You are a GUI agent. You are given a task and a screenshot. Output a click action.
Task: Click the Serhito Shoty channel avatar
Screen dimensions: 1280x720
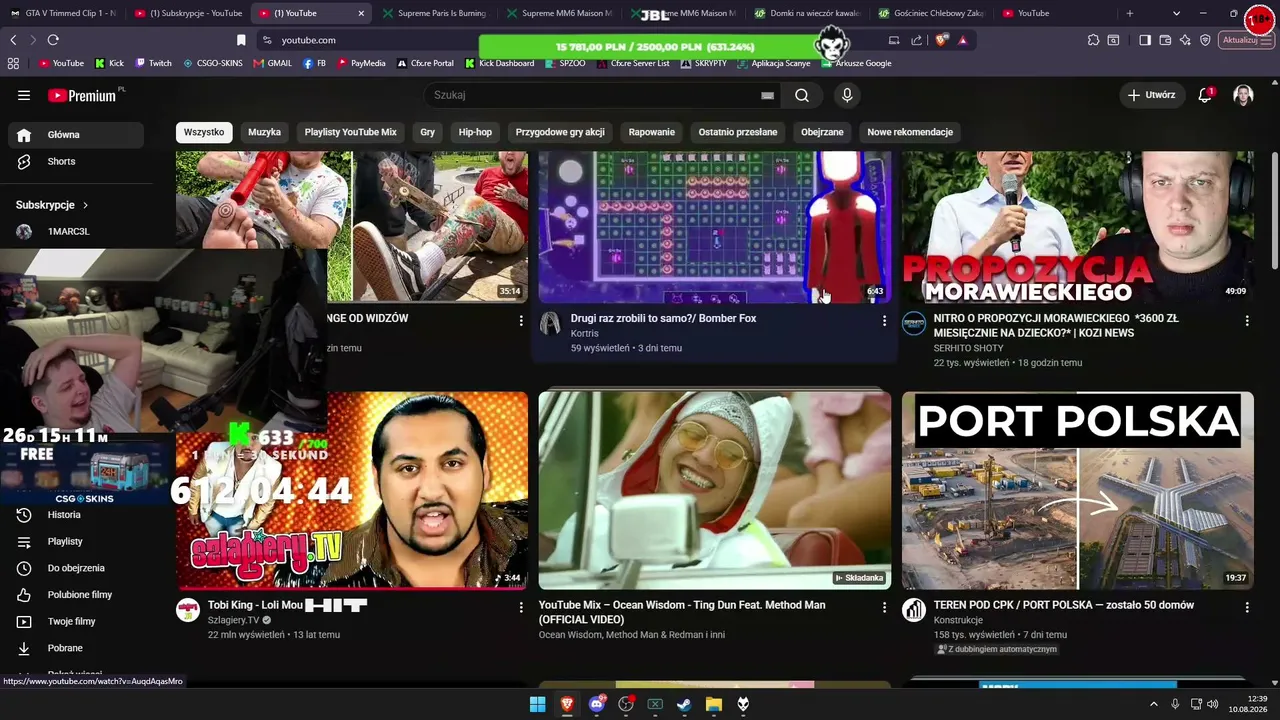[914, 323]
